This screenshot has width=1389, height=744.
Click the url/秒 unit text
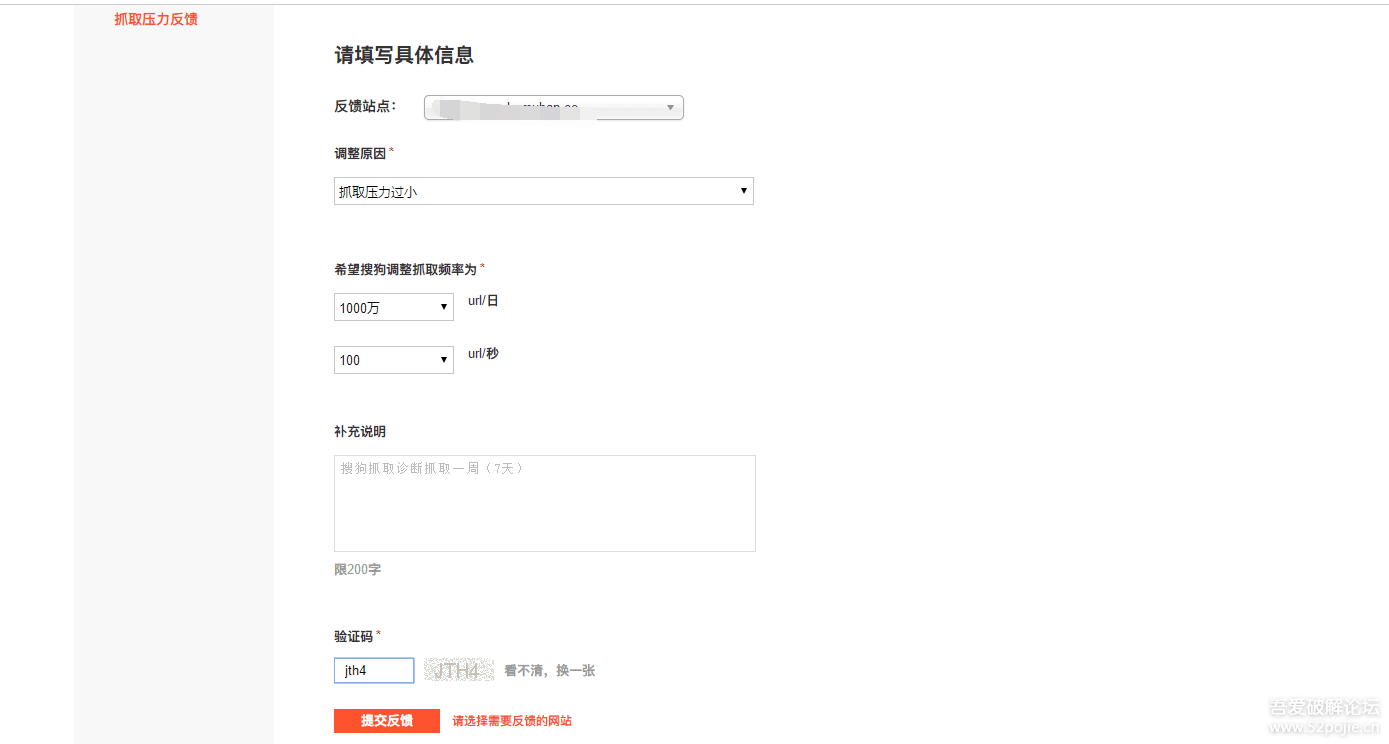[483, 353]
